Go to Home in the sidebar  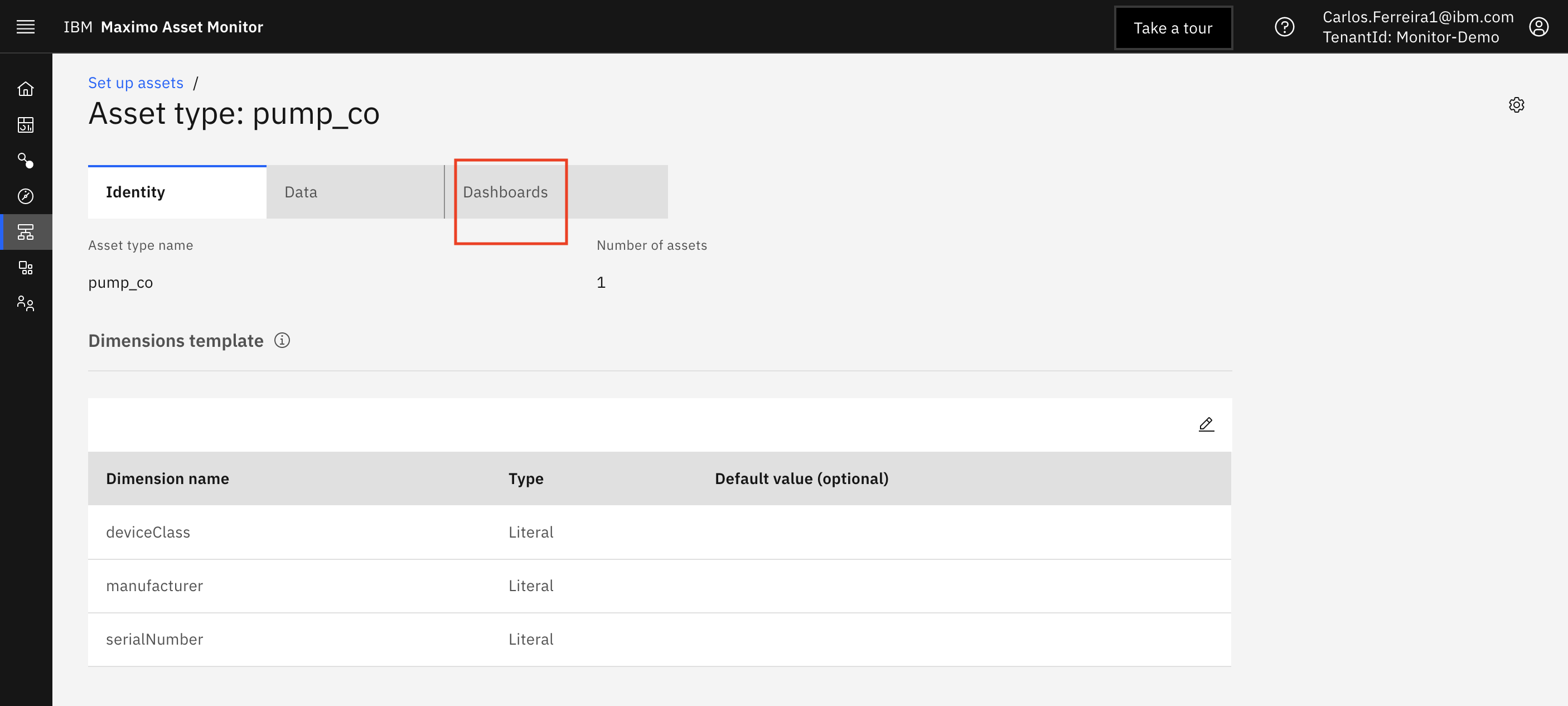26,89
